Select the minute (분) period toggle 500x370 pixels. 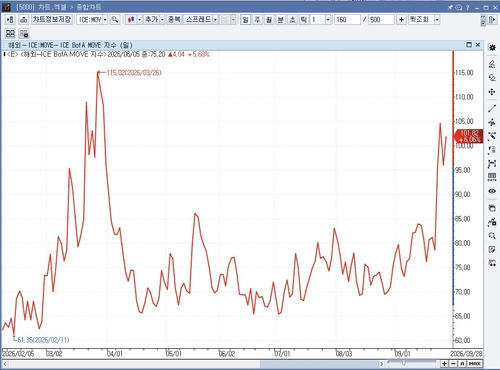(x=281, y=20)
